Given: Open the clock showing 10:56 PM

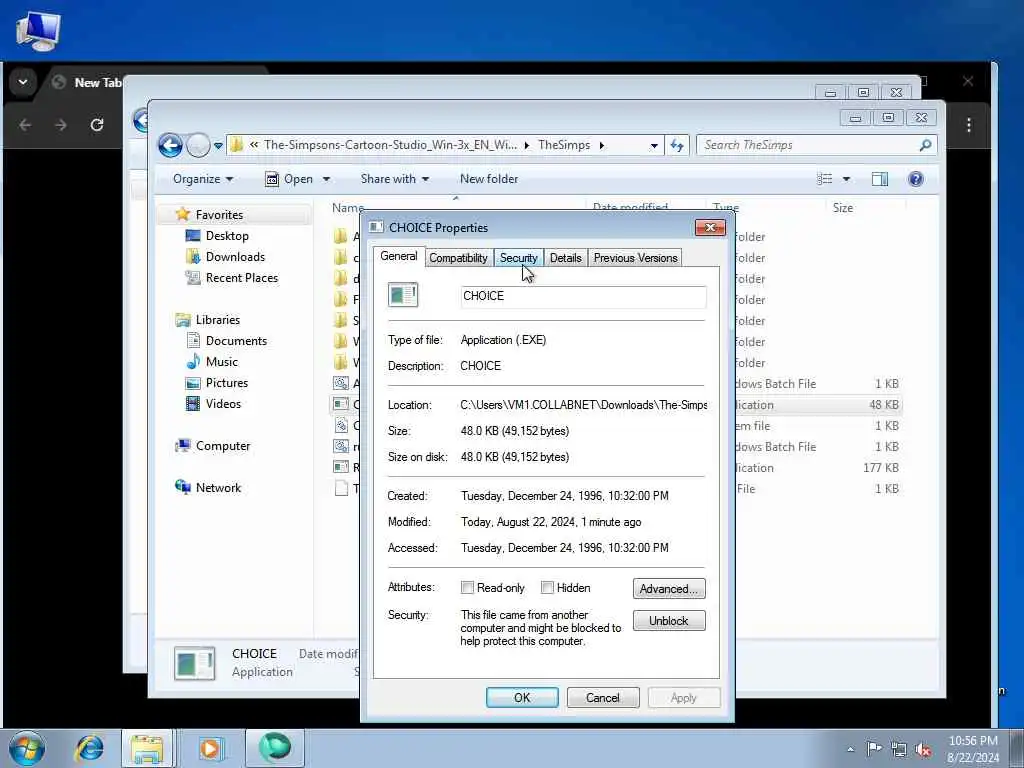Looking at the screenshot, I should tap(973, 749).
